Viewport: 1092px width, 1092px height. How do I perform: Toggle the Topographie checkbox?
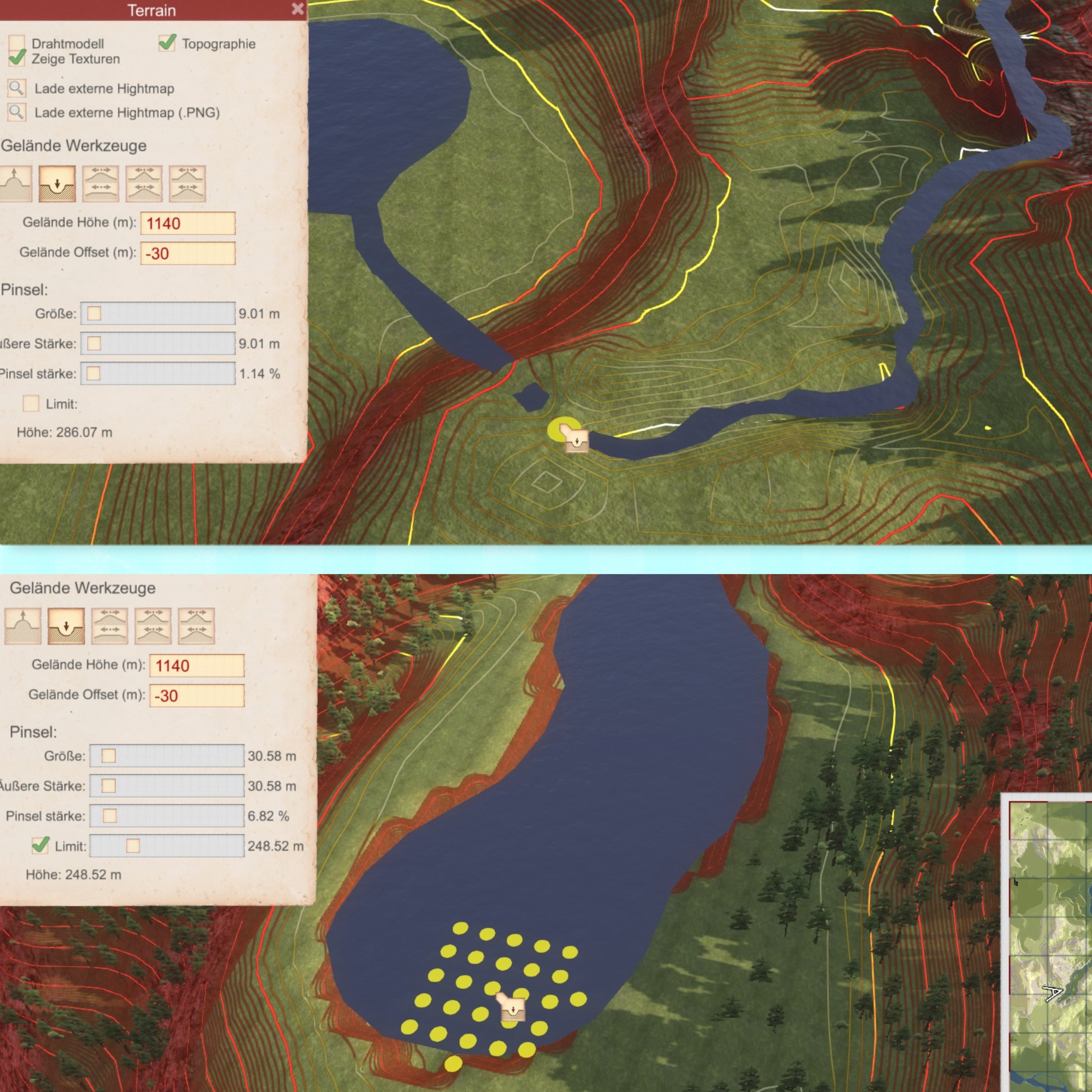pyautogui.click(x=167, y=43)
